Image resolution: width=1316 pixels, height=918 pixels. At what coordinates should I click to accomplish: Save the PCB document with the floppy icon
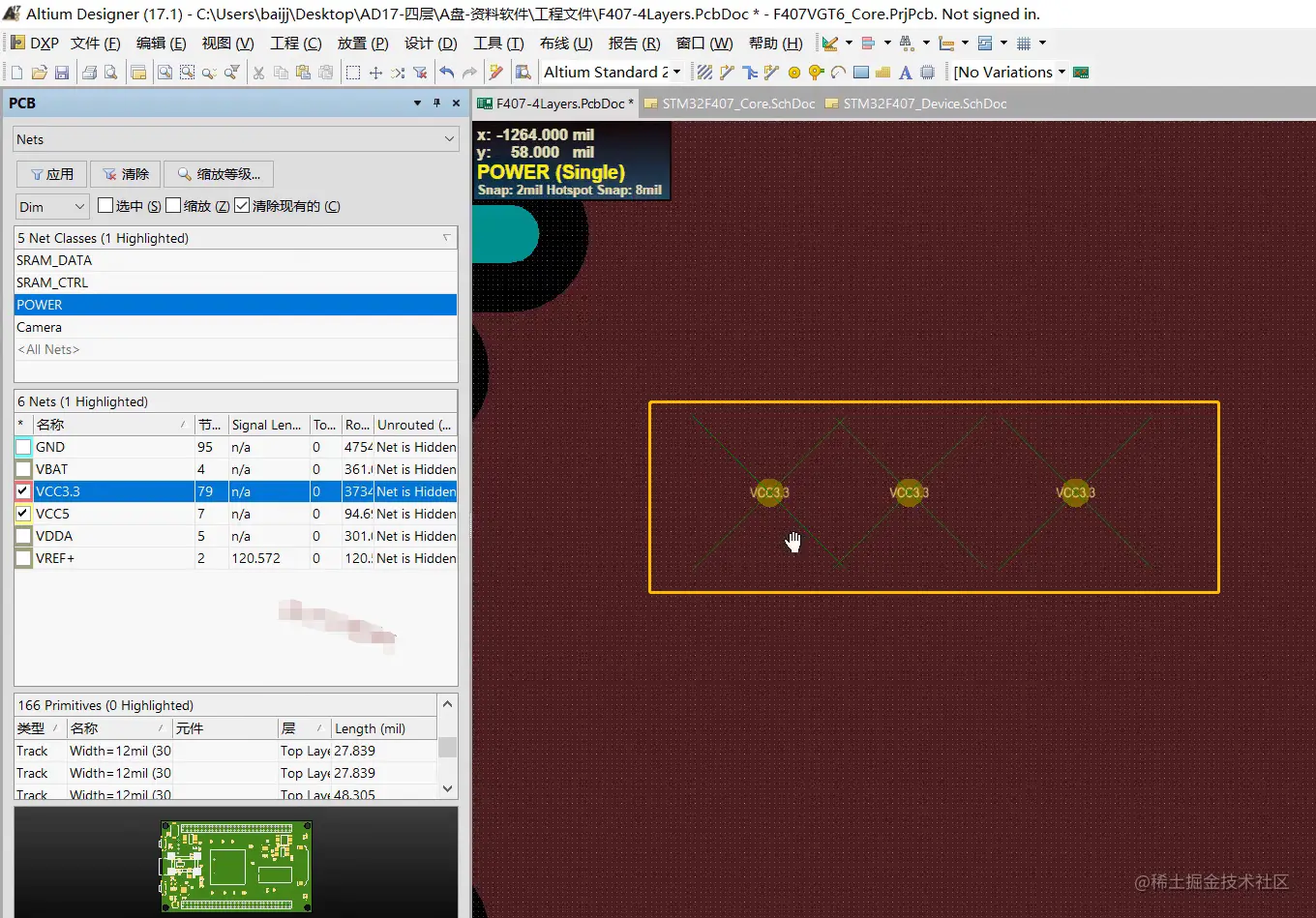[x=62, y=73]
